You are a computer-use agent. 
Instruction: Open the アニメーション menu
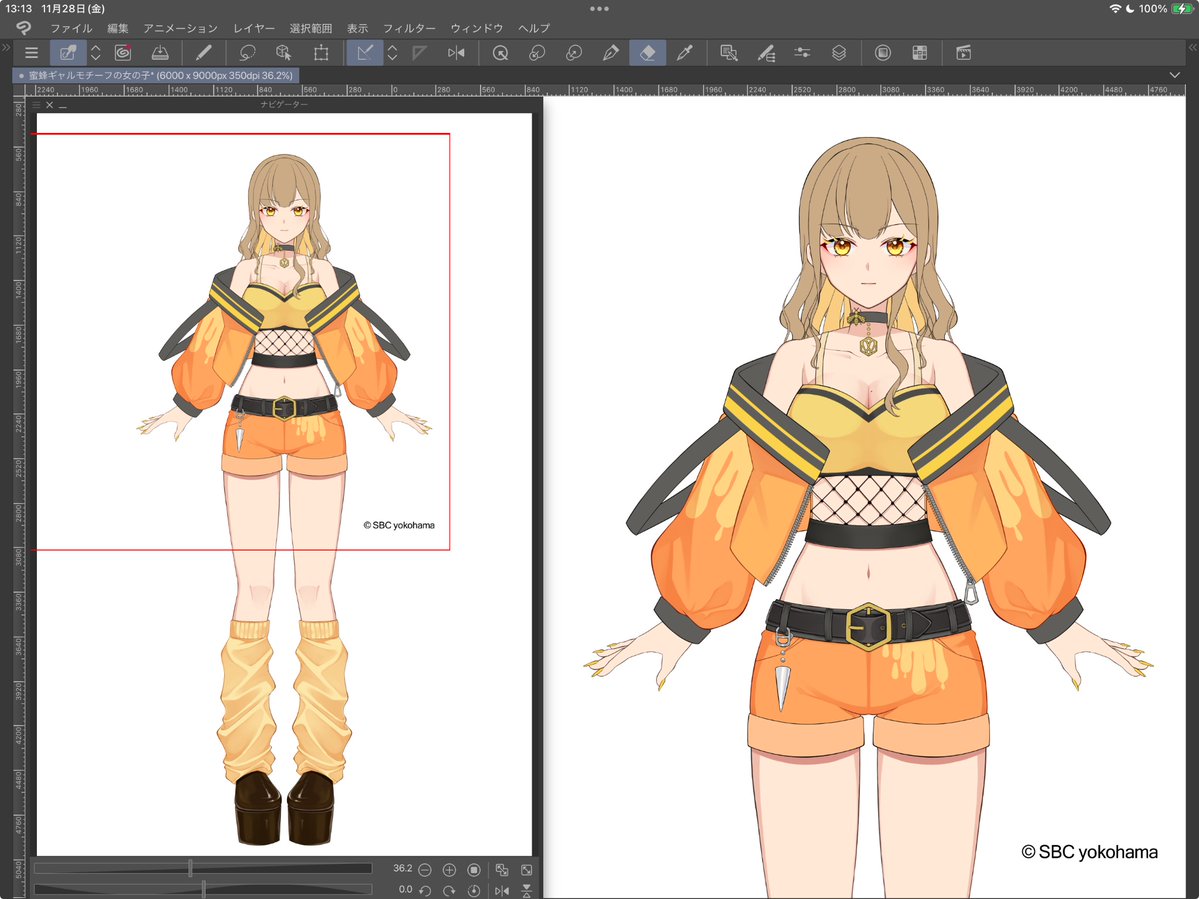coord(180,28)
